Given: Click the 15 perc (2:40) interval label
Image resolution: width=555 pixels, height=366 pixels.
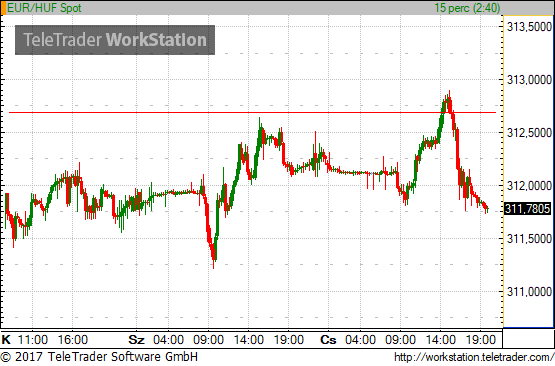Looking at the screenshot, I should click(467, 8).
